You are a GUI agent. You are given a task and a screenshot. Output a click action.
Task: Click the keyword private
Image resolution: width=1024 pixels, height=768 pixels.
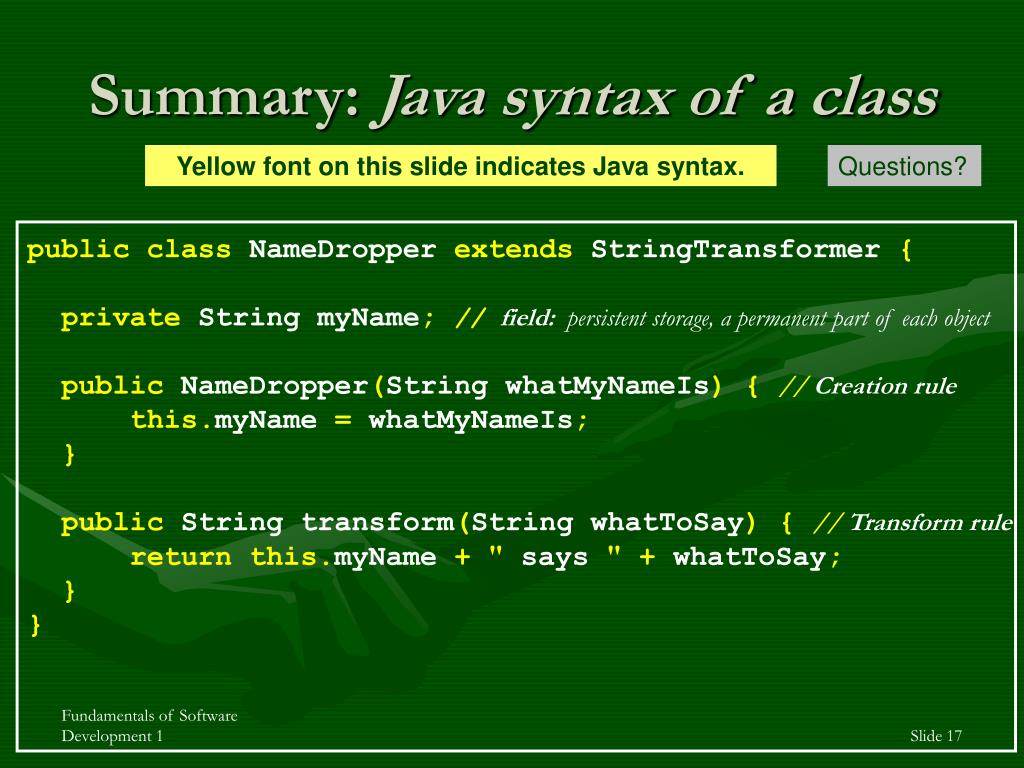(x=120, y=318)
